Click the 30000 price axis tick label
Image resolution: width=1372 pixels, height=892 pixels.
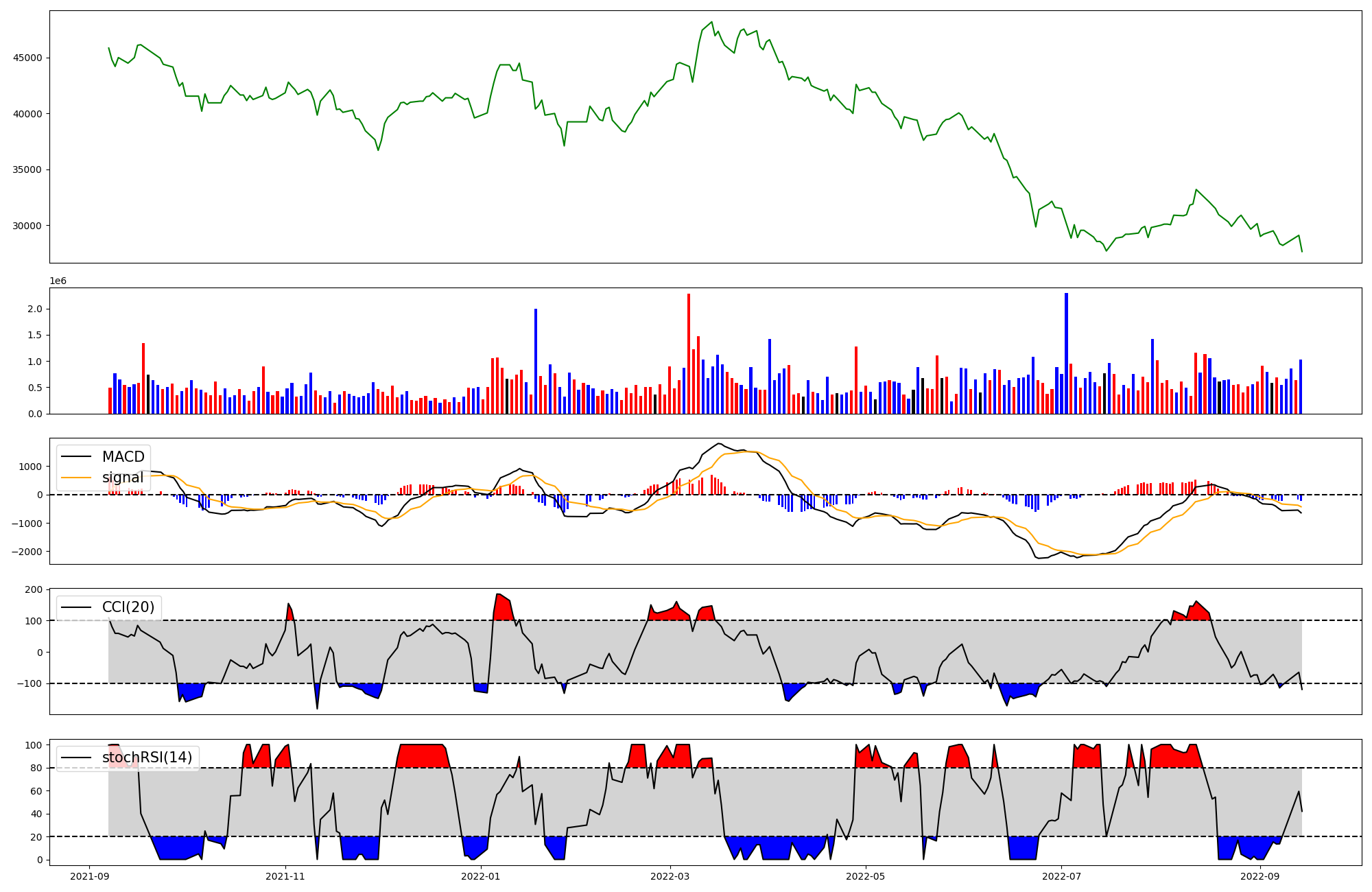(x=27, y=226)
